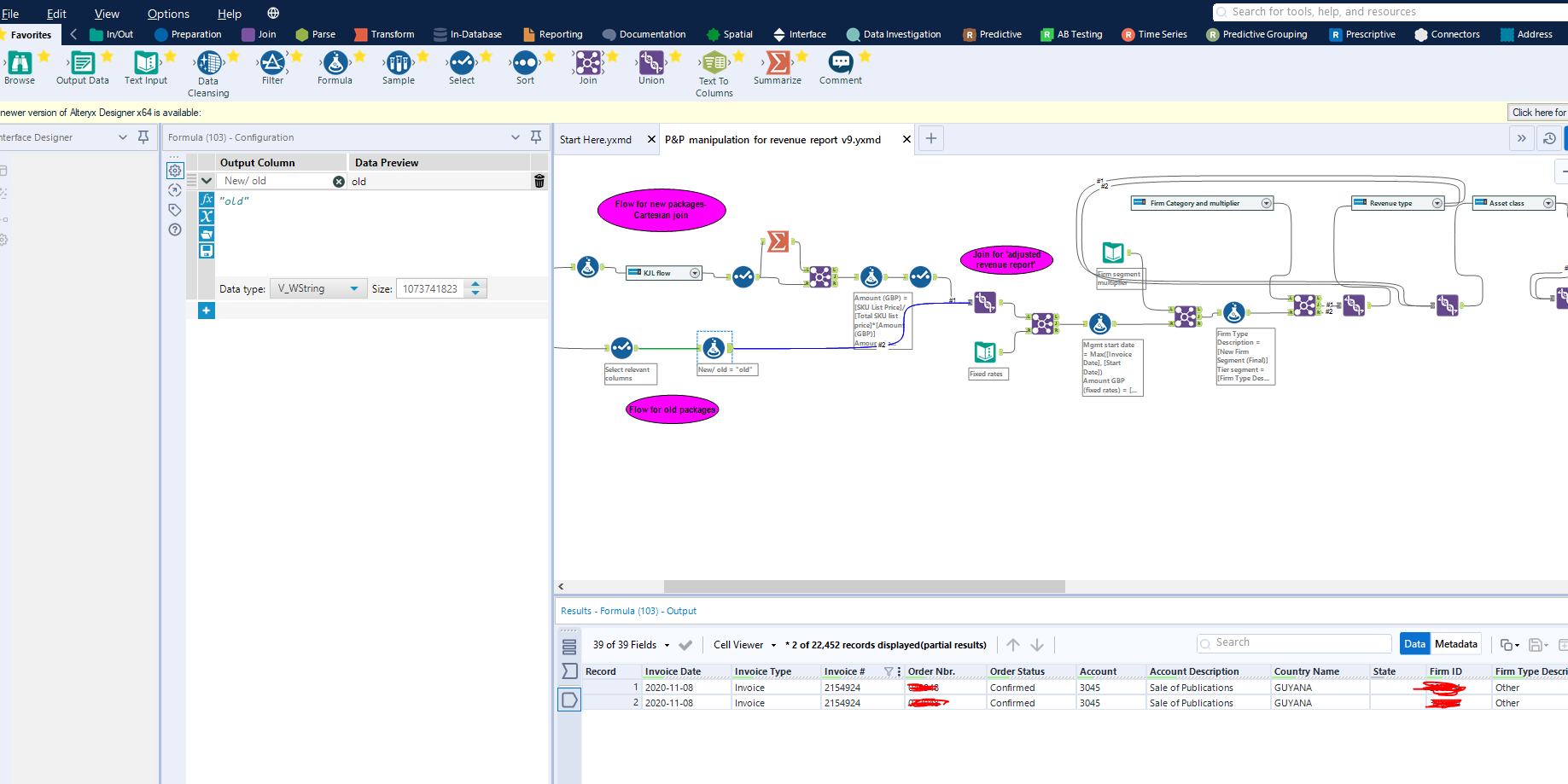Expand the Cell Viewer dropdown
Screen dimensions: 1568x784
click(772, 645)
